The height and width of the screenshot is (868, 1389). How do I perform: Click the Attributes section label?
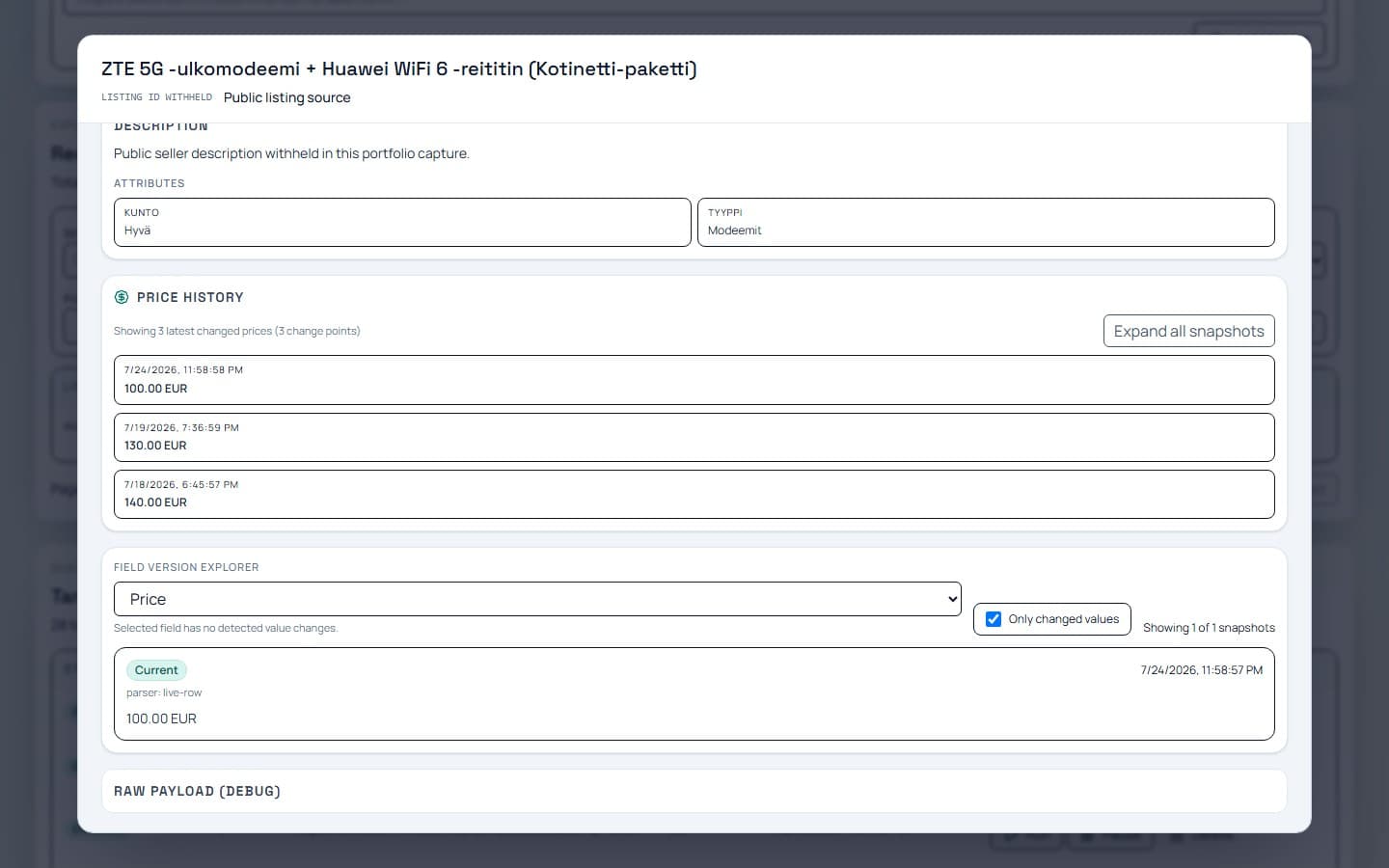[x=150, y=183]
